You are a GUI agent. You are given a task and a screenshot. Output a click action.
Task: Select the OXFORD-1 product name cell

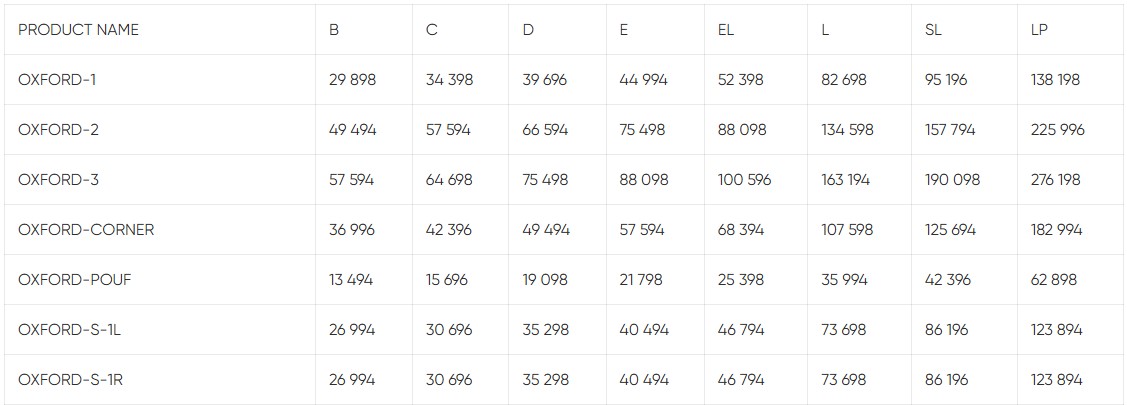coord(57,80)
